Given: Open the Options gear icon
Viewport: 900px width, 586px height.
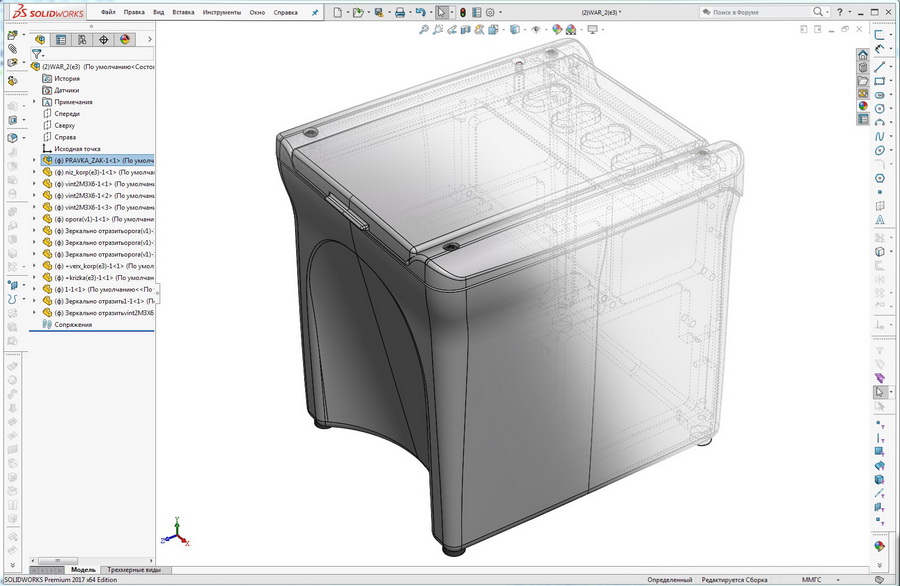Looking at the screenshot, I should tap(490, 12).
